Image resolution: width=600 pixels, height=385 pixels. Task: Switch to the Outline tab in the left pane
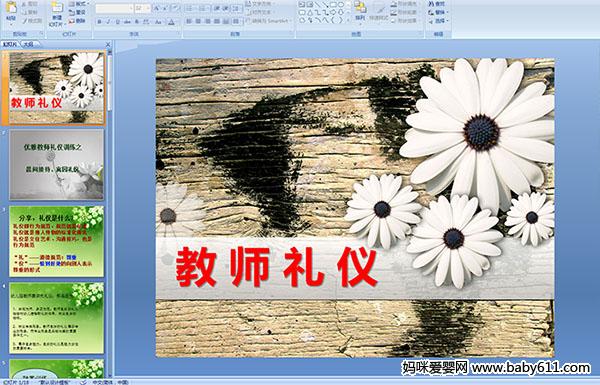tap(28, 44)
